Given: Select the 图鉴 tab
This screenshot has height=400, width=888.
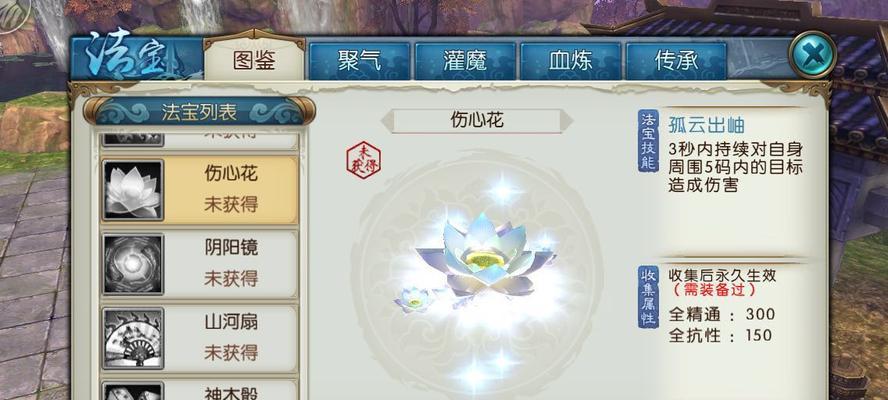Looking at the screenshot, I should pyautogui.click(x=254, y=59).
